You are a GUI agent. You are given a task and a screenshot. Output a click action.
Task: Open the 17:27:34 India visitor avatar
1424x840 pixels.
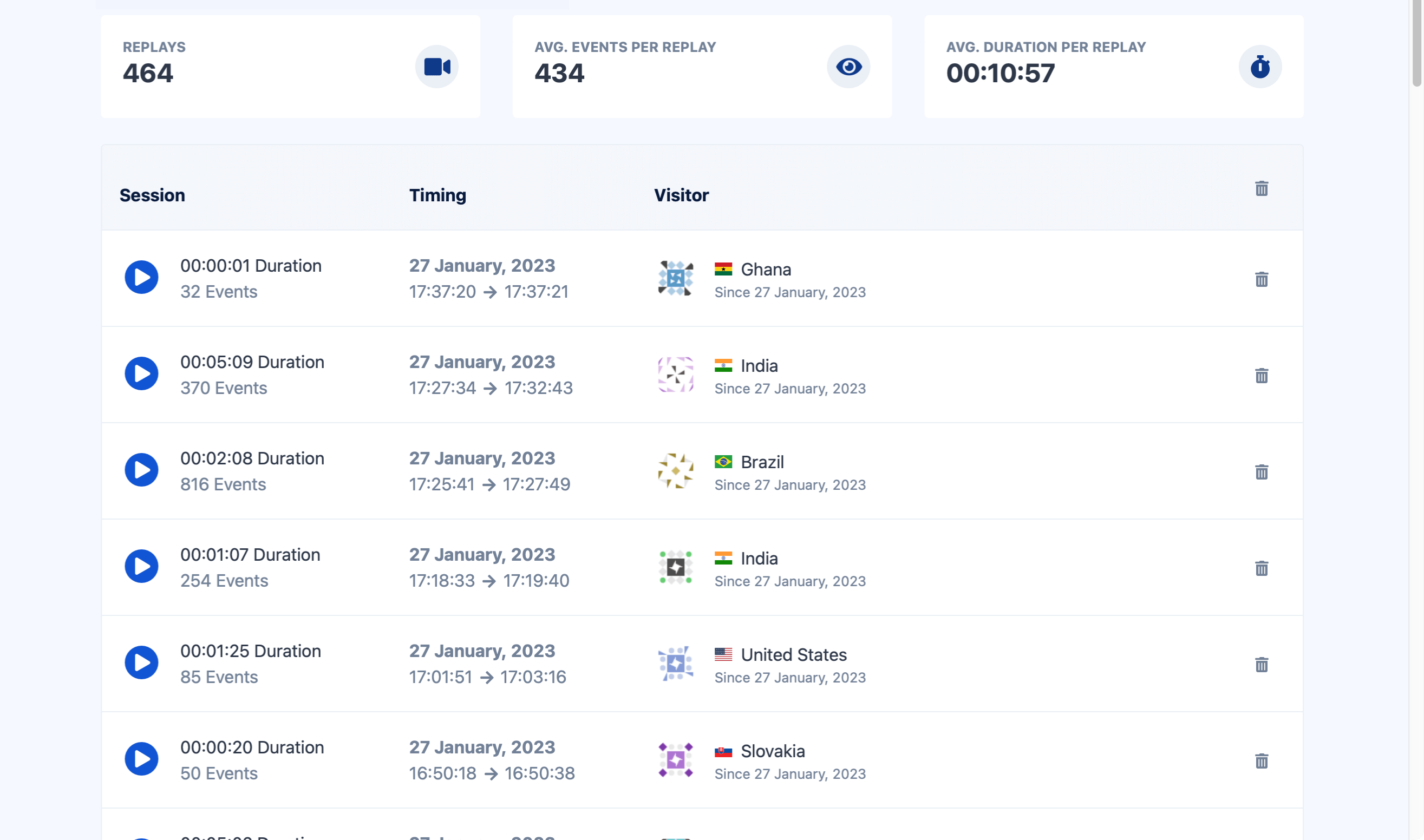[x=676, y=374]
